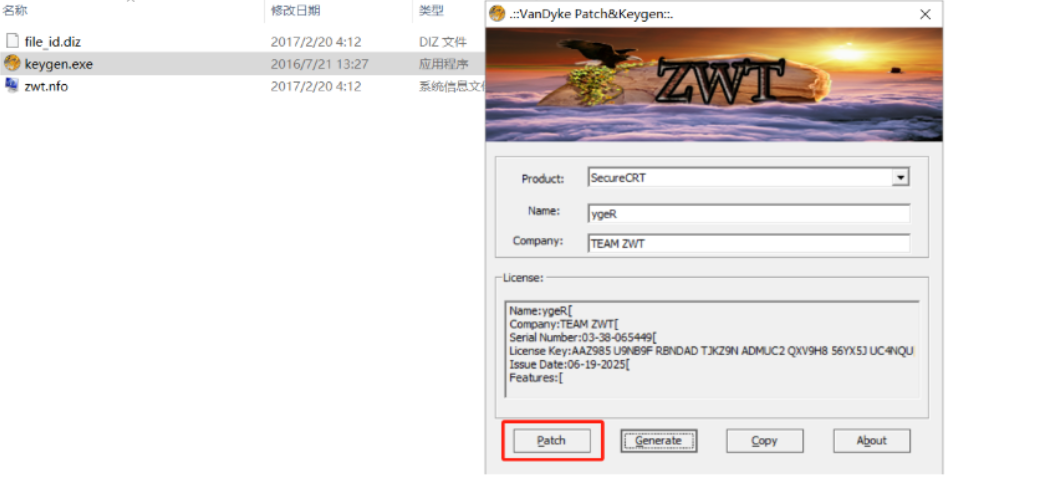
Task: Open the About dialog button
Action: point(871,440)
